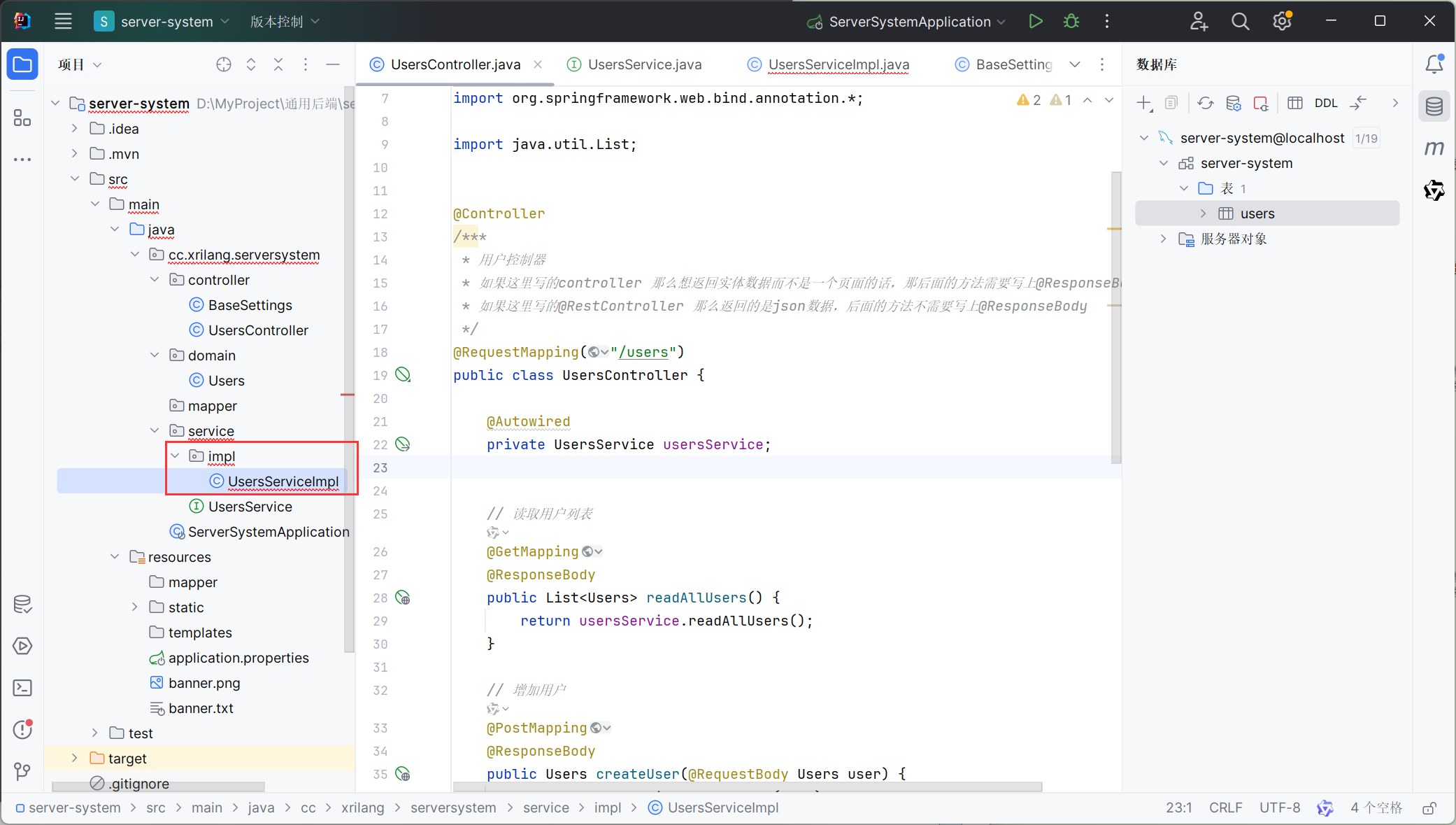1456x825 pixels.
Task: Click the project tree horizontal scrollbar
Action: pos(159,787)
